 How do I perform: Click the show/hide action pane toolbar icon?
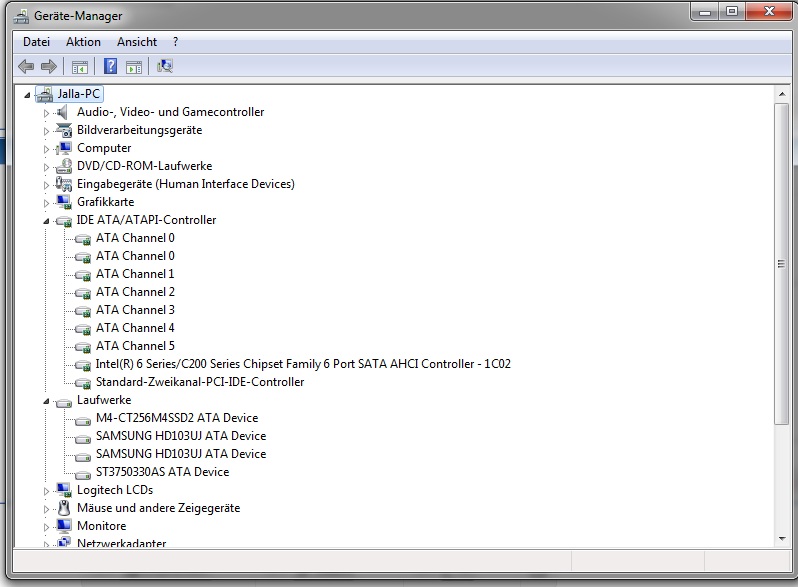tap(134, 67)
